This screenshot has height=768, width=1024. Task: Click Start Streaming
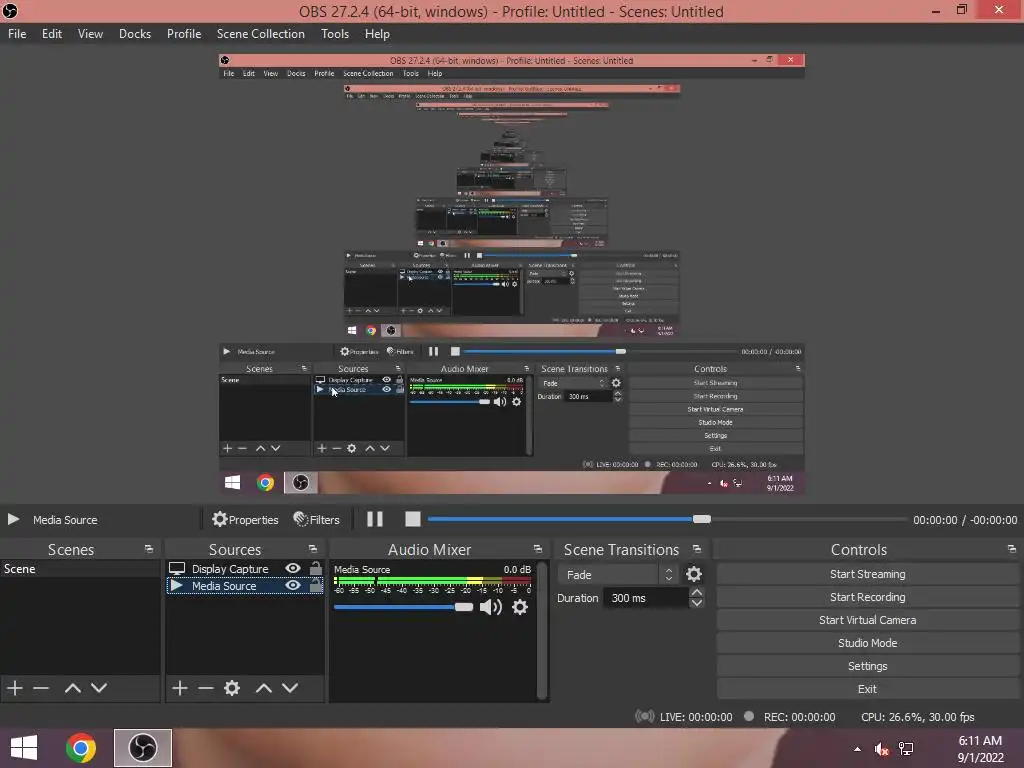click(867, 574)
